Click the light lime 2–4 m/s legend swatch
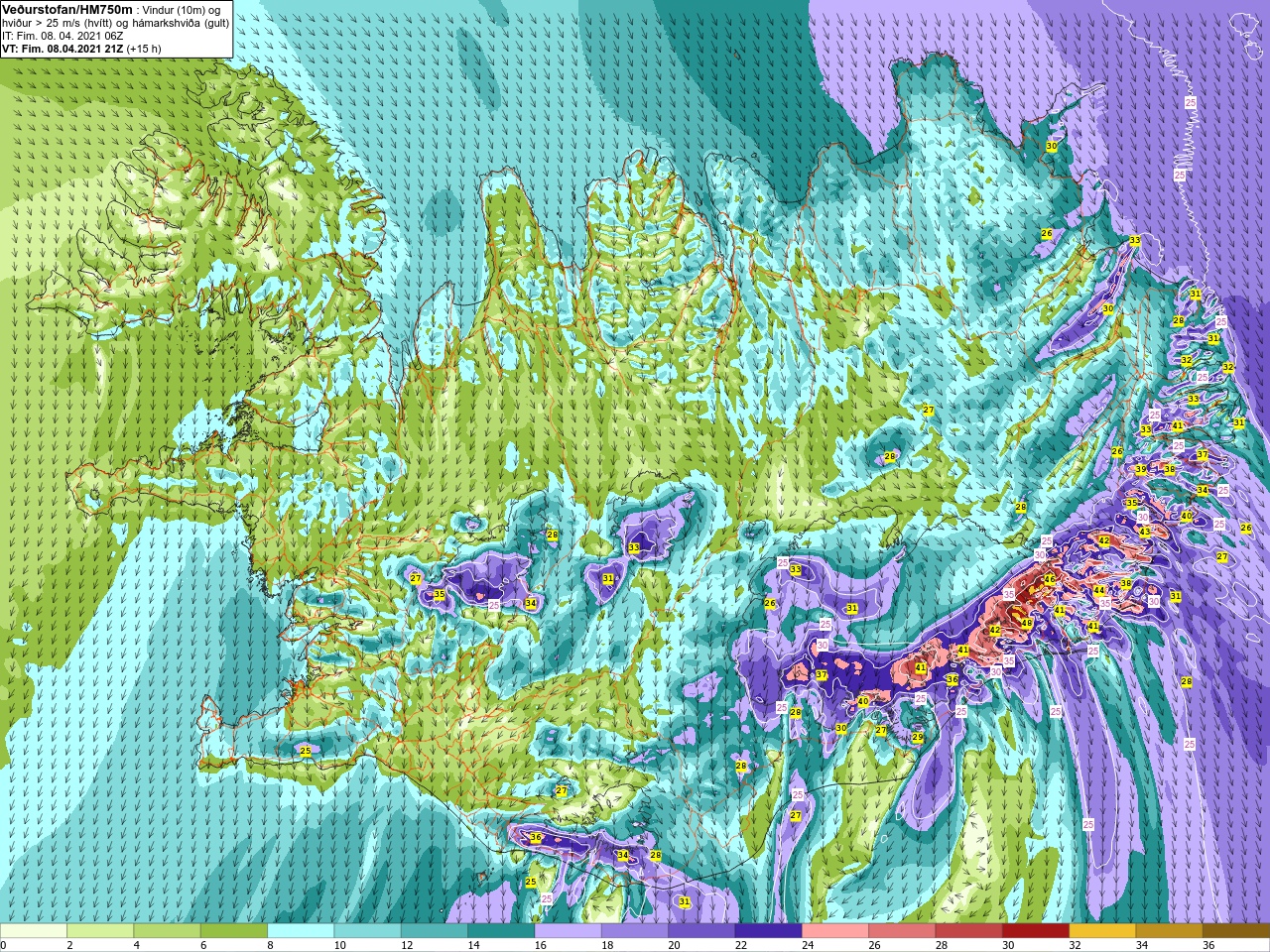Image resolution: width=1270 pixels, height=952 pixels. pos(100,931)
